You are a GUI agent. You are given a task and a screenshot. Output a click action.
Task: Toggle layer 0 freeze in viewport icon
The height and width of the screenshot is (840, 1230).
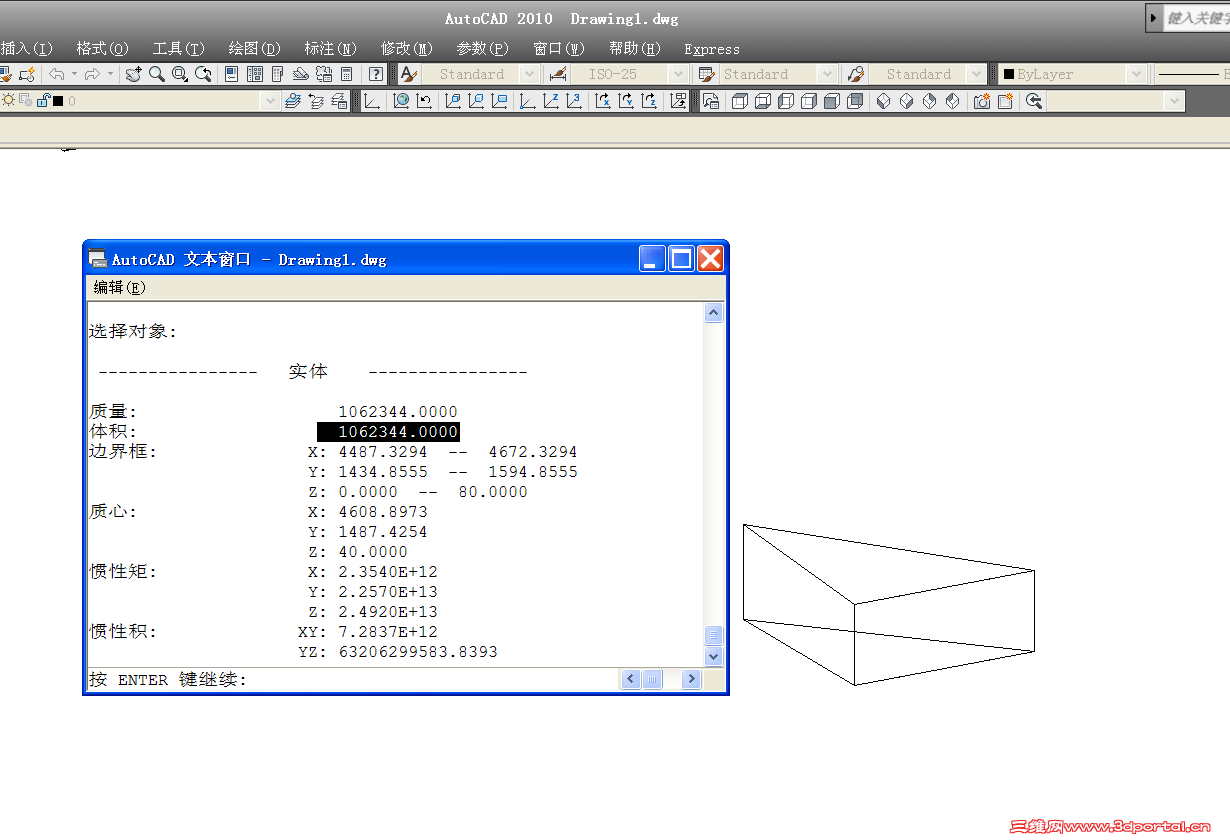pos(26,100)
